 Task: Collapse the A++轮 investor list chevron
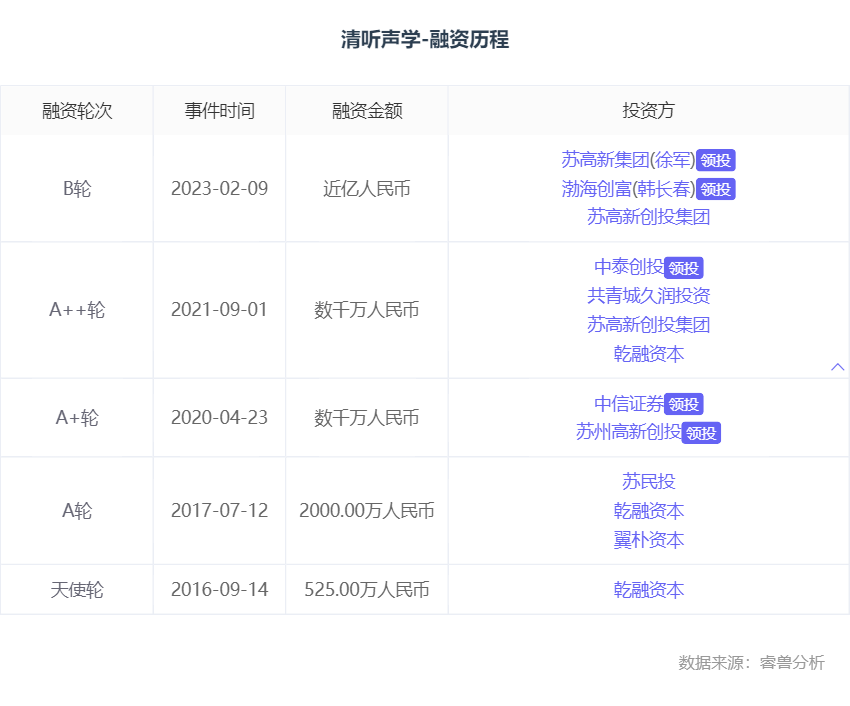[838, 367]
